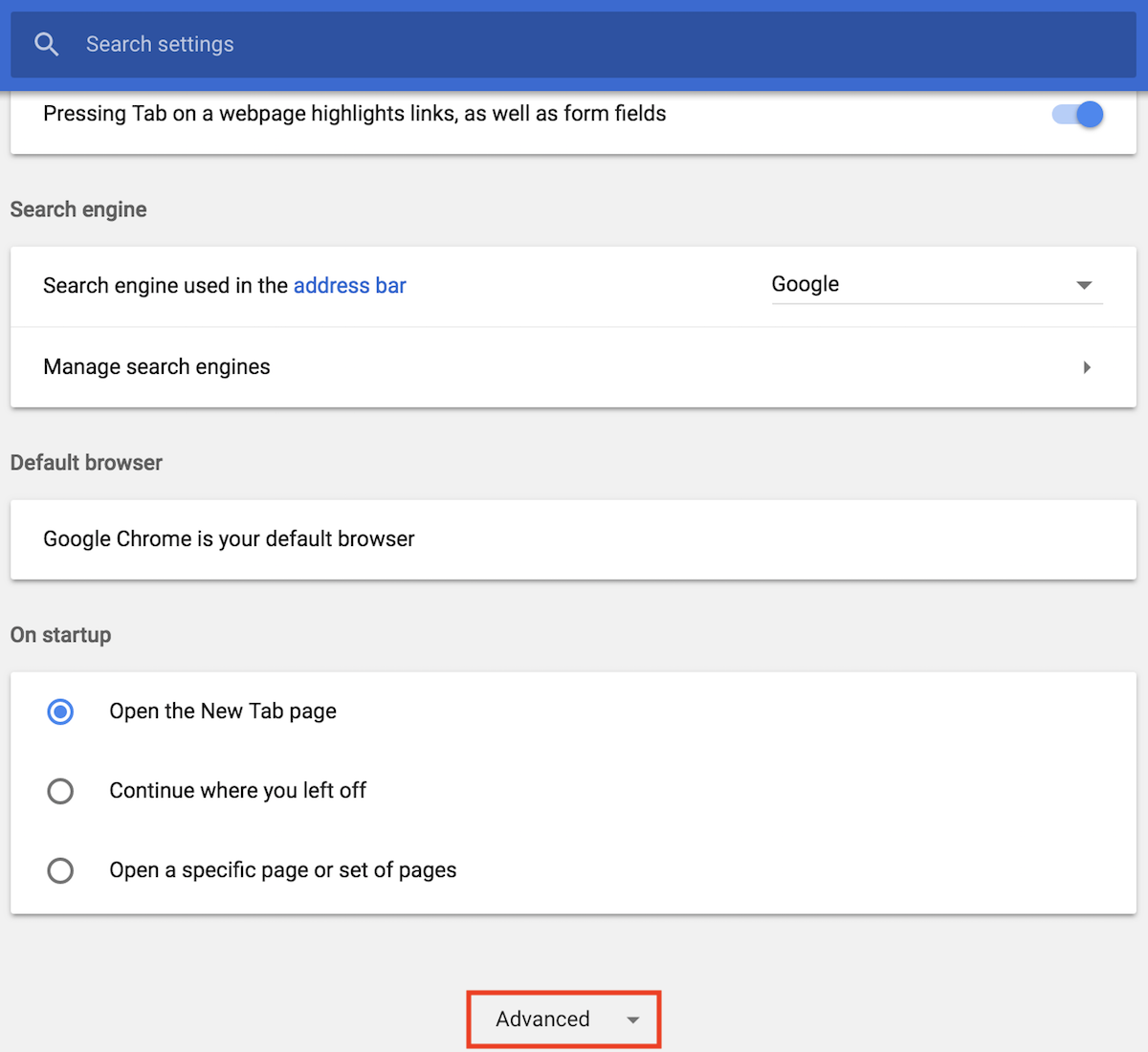Toggle Tab highlights links switch
The width and height of the screenshot is (1148, 1052).
1078,115
